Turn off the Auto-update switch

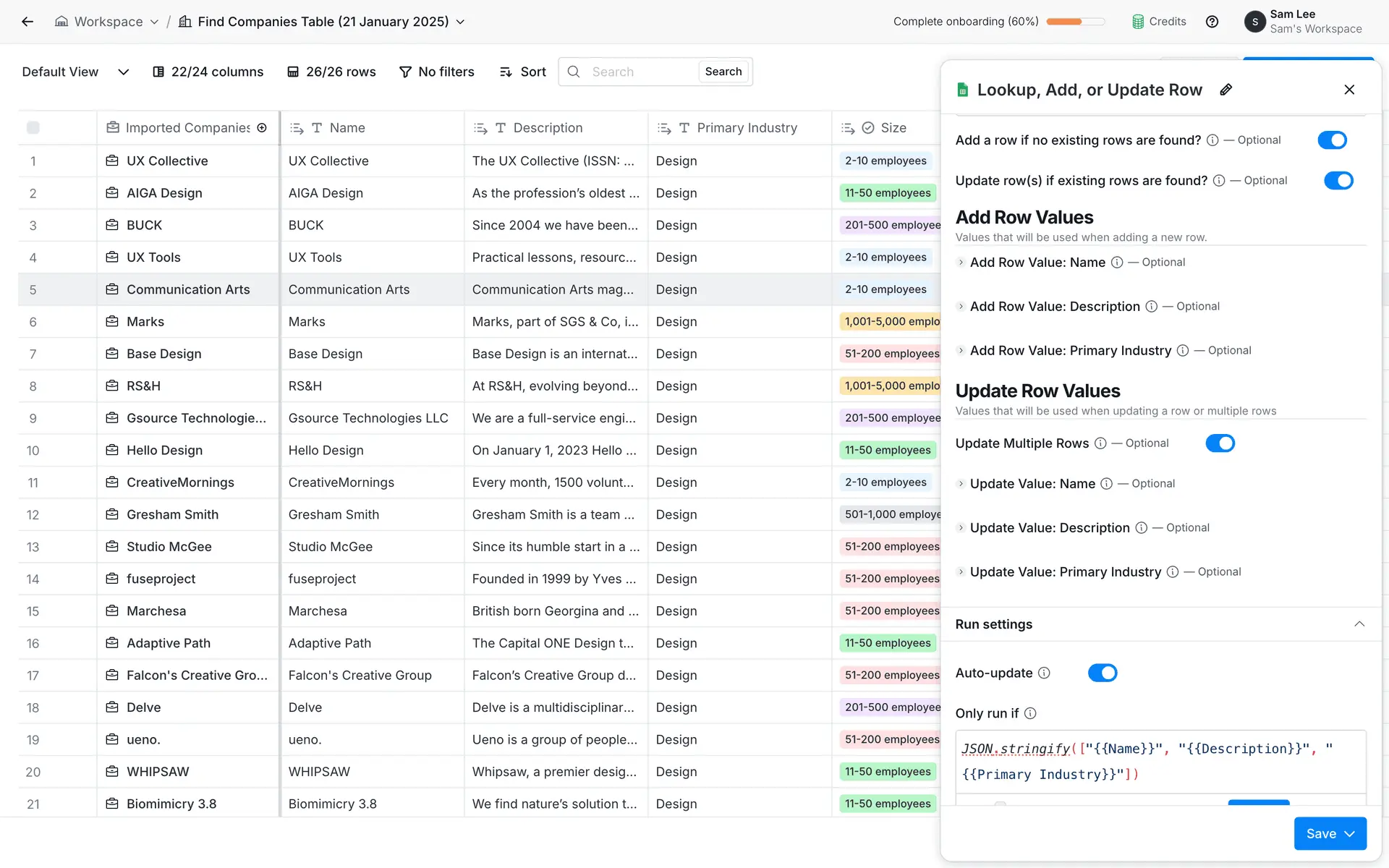pyautogui.click(x=1102, y=673)
